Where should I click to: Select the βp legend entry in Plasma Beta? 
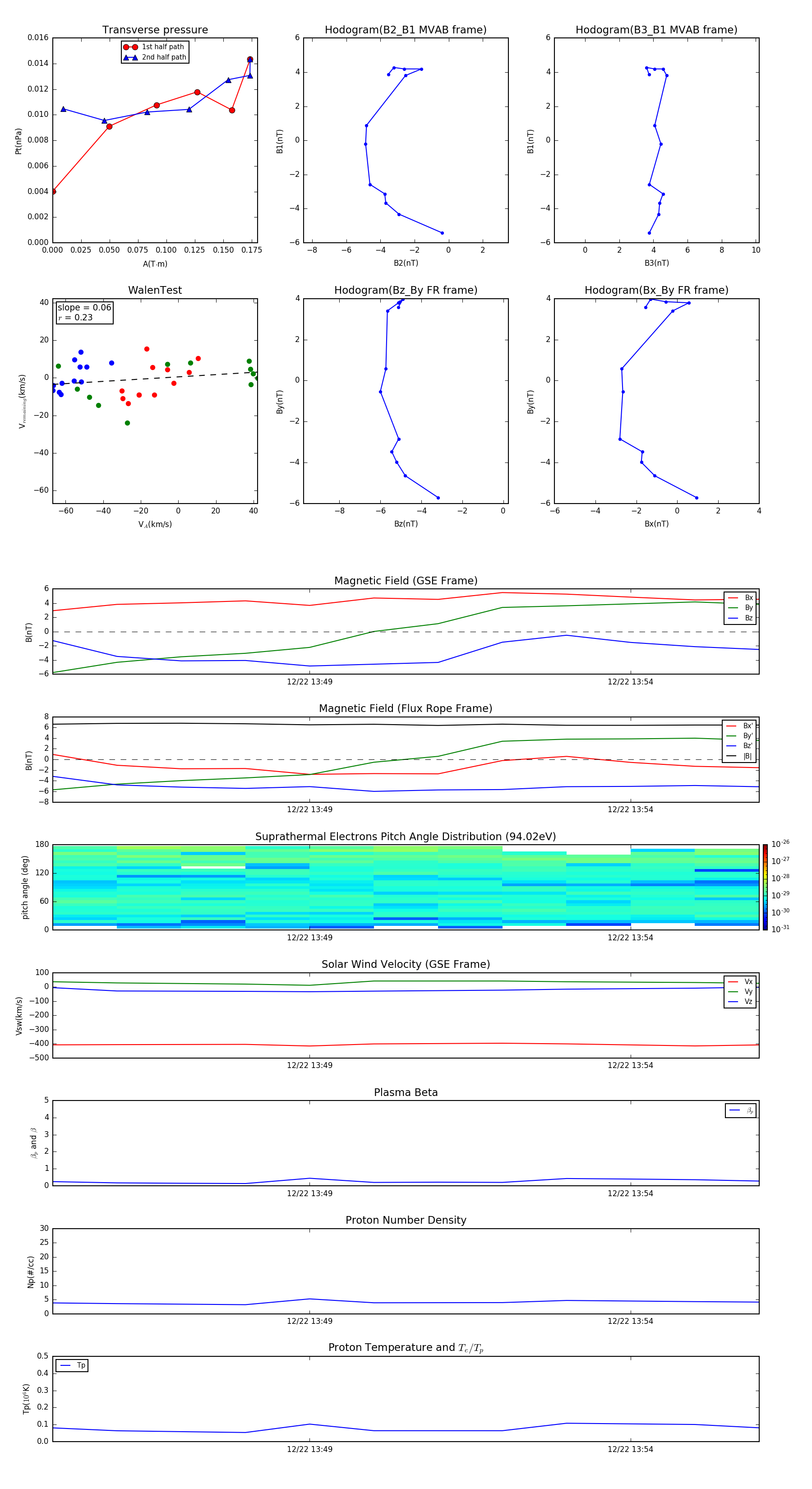coord(742,1110)
